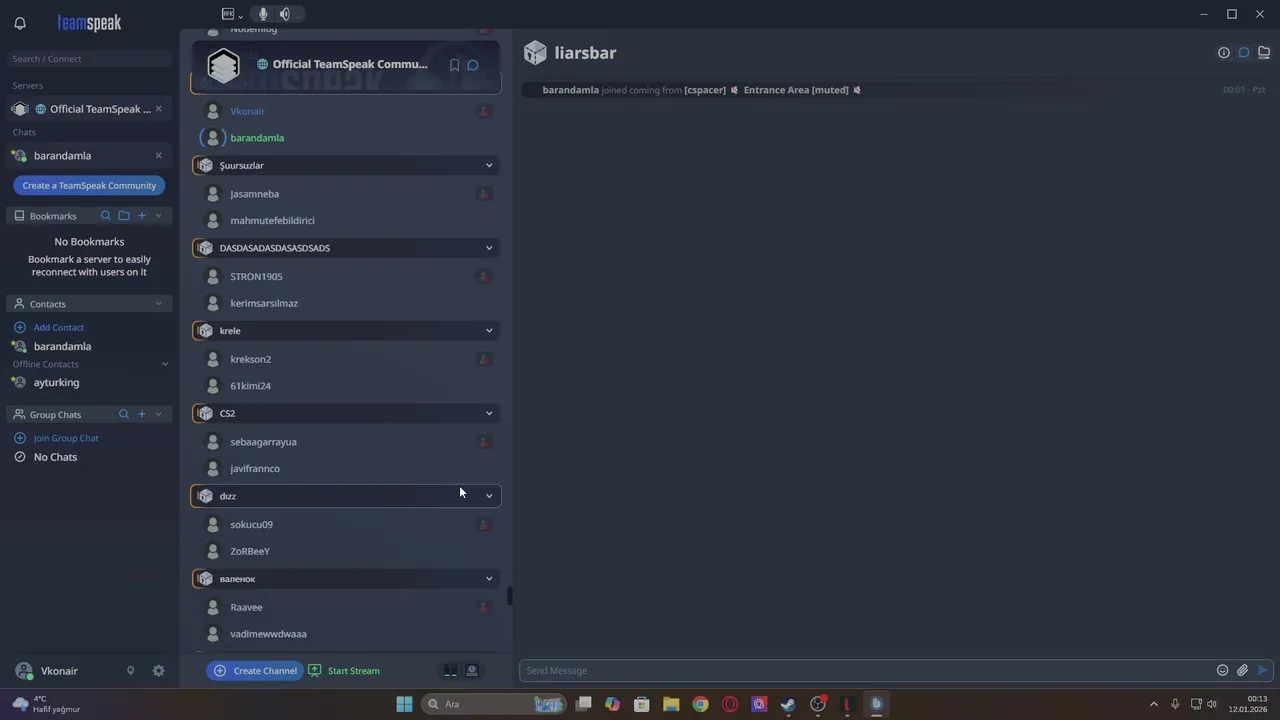The width and height of the screenshot is (1280, 720).
Task: Close the barandamla chat
Action: pos(158,155)
